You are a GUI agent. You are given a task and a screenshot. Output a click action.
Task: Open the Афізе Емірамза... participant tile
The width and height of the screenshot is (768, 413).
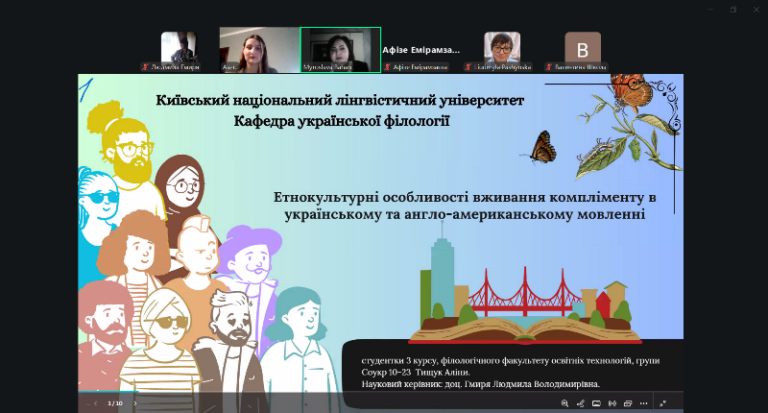(x=421, y=49)
